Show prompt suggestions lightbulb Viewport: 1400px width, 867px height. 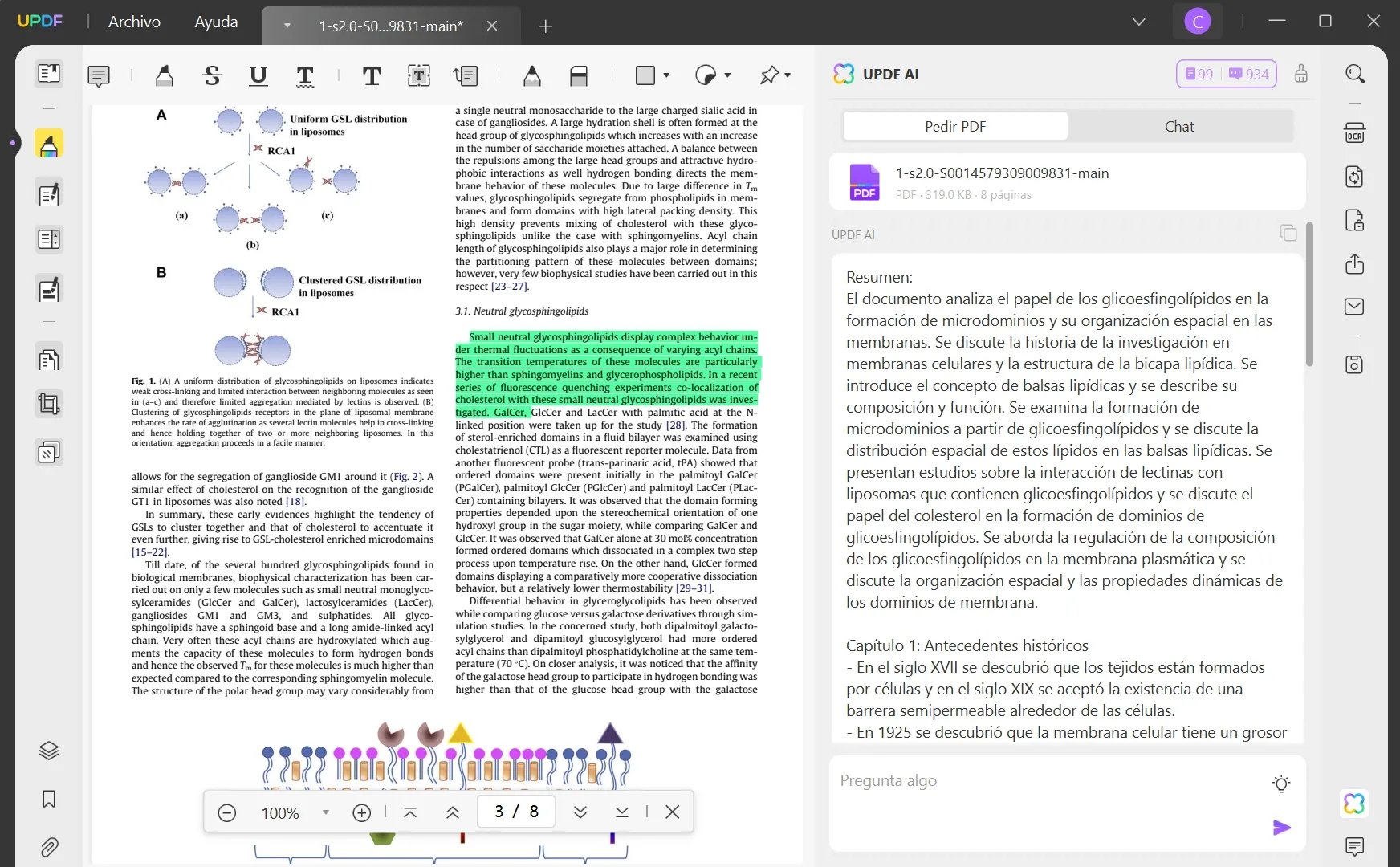tap(1282, 784)
